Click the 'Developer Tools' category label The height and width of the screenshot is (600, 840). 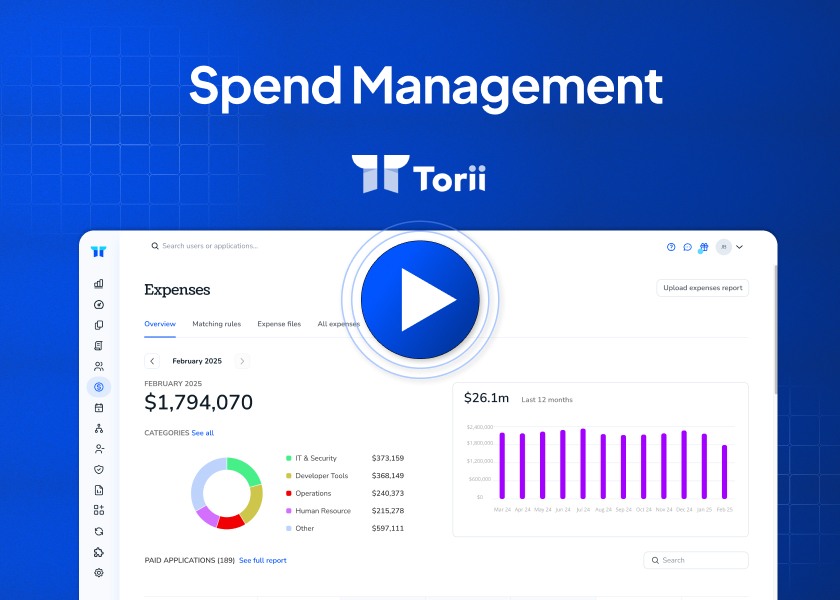tap(321, 476)
